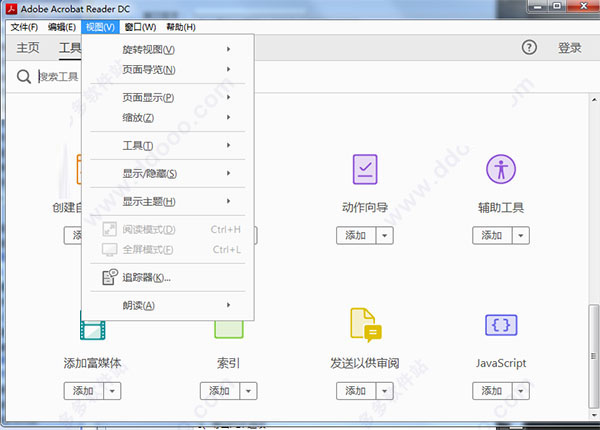This screenshot has height=430, width=600.
Task: Open Tools (工具) submenu in View menu
Action: tap(168, 145)
